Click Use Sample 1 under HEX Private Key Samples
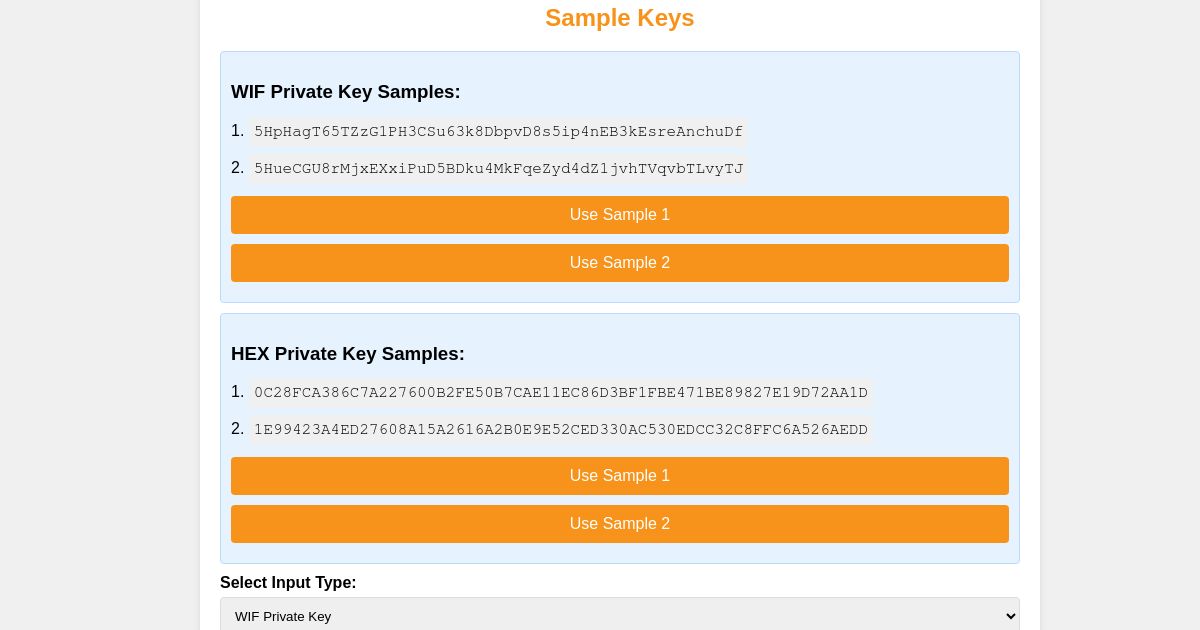1200x630 pixels. tap(619, 476)
